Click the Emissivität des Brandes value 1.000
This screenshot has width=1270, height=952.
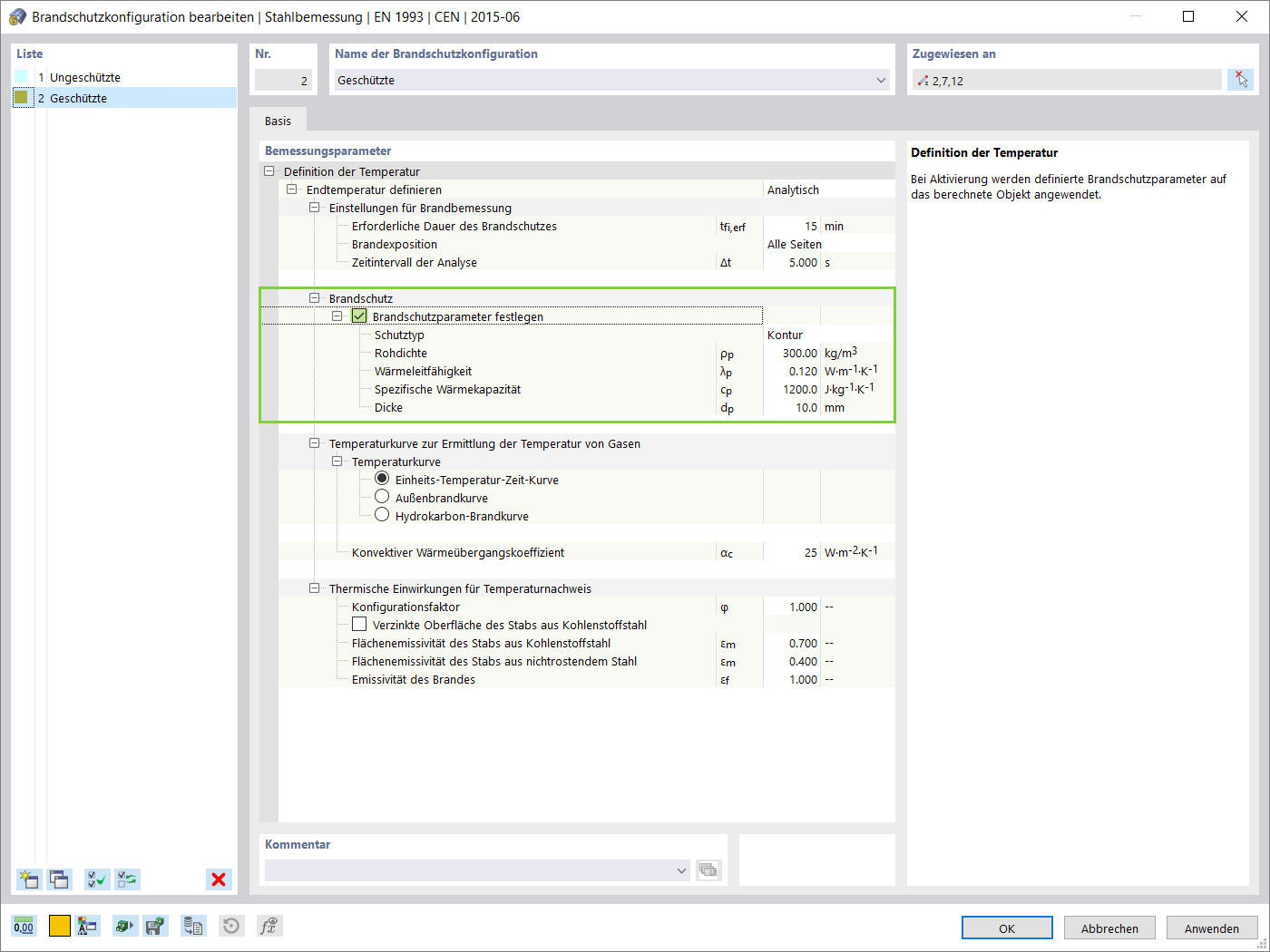click(792, 679)
